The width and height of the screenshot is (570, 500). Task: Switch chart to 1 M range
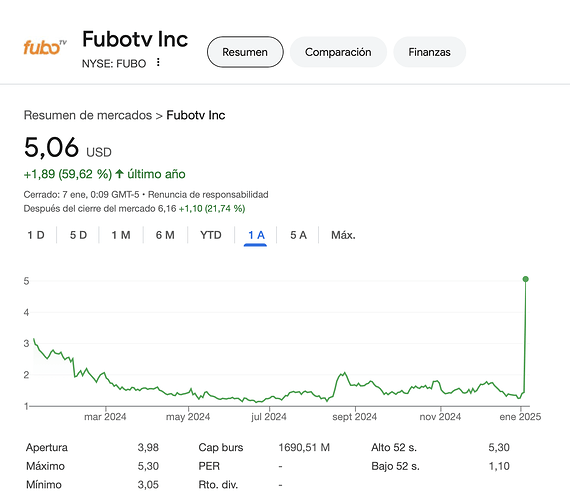121,235
